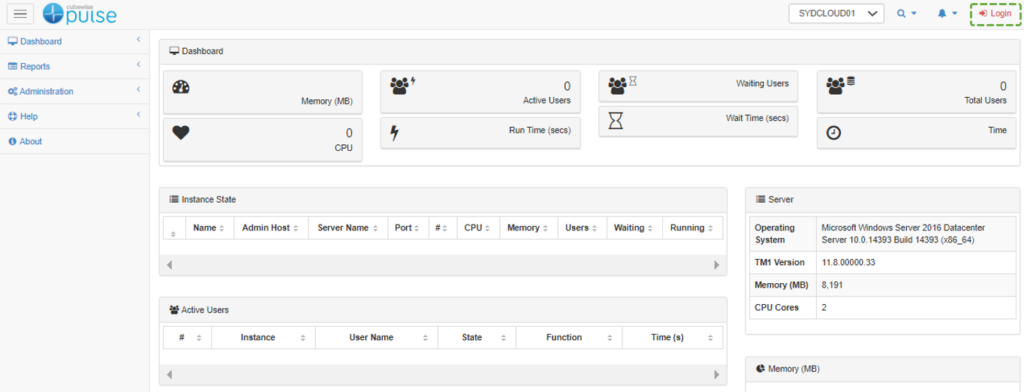1024x392 pixels.
Task: Click the CPU heart icon
Action: click(x=181, y=133)
